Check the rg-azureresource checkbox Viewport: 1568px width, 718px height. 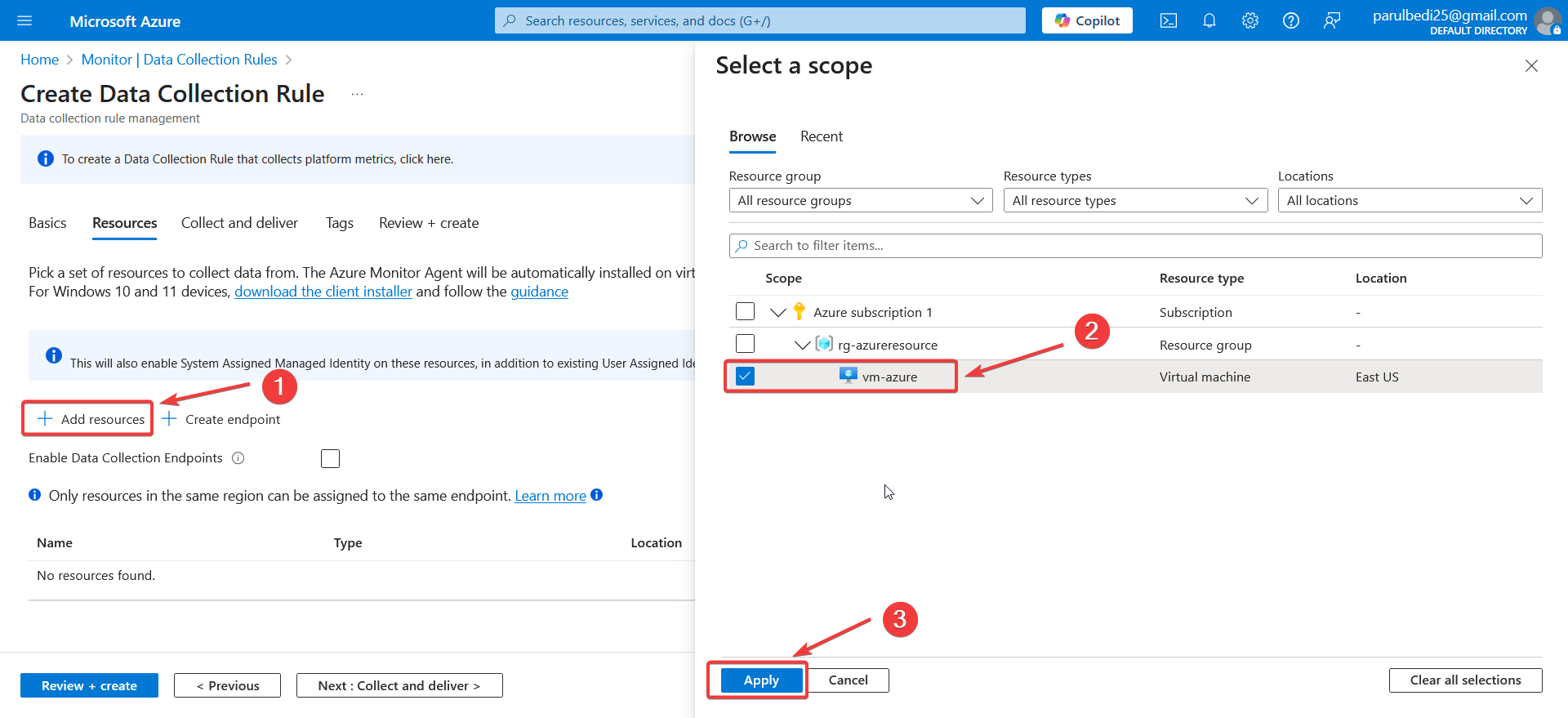click(745, 344)
